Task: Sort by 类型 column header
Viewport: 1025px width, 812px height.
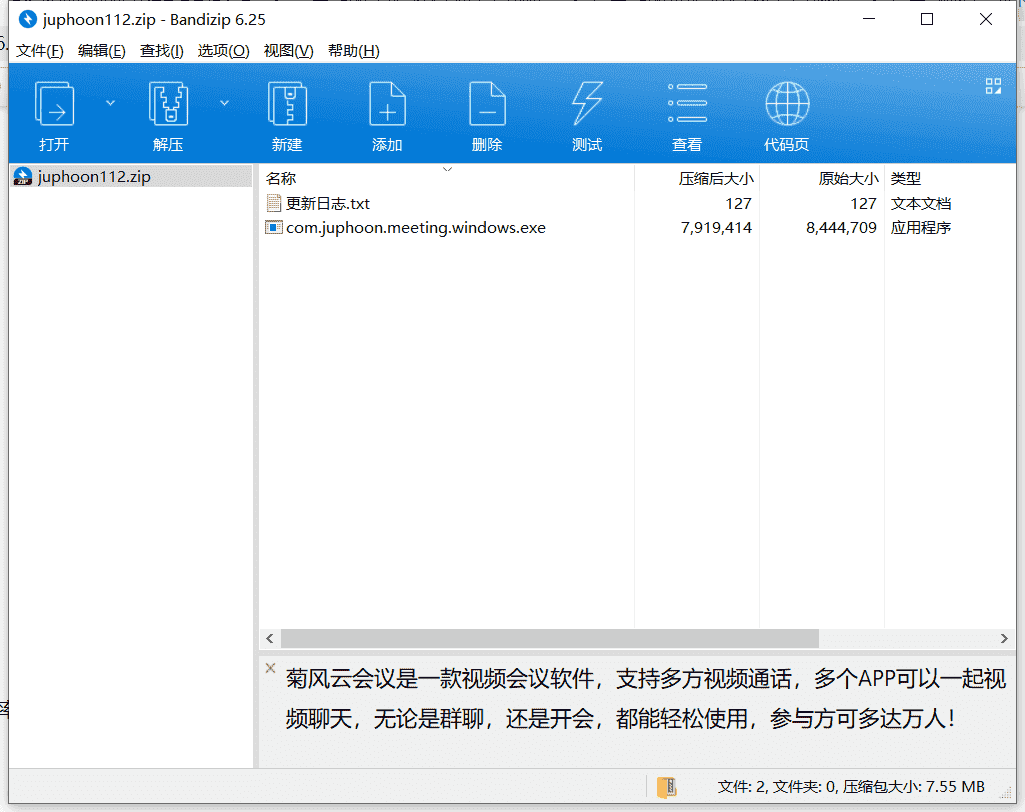Action: pos(950,178)
